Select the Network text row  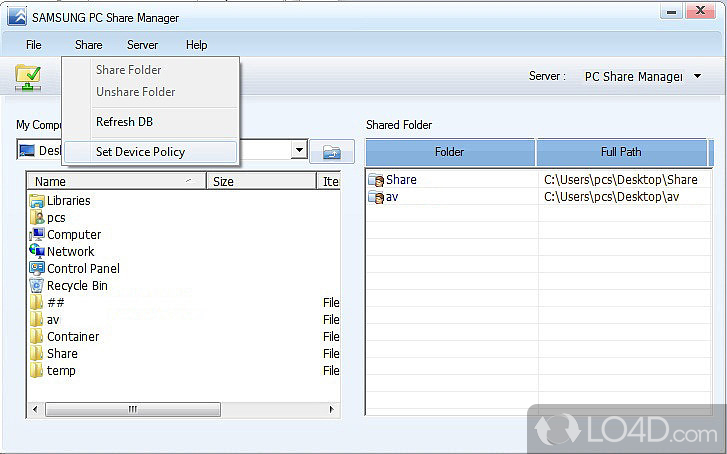pos(70,252)
